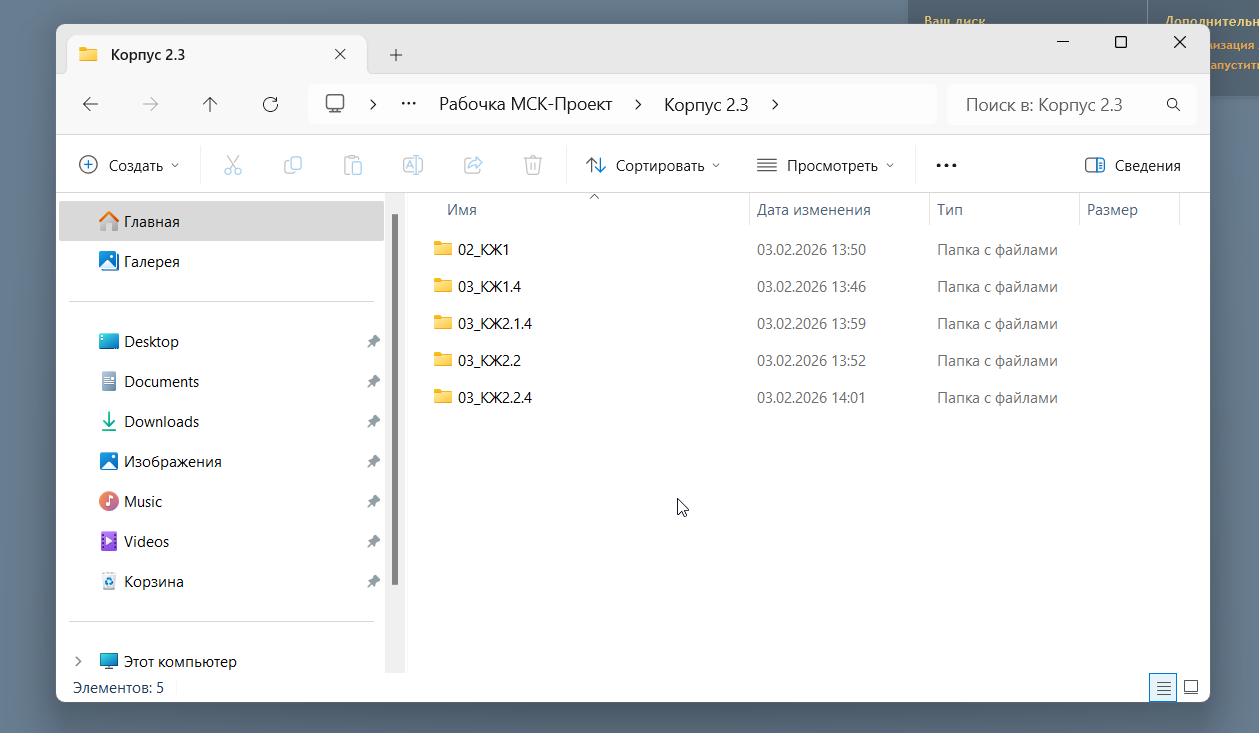Screen dimensions: 1259x733
Task: Click the Copy icon in toolbar
Action: pyautogui.click(x=293, y=165)
